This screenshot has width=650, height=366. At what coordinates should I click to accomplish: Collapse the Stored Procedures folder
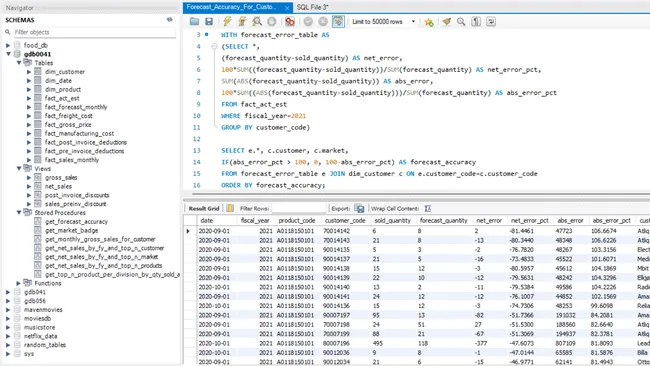[x=19, y=212]
